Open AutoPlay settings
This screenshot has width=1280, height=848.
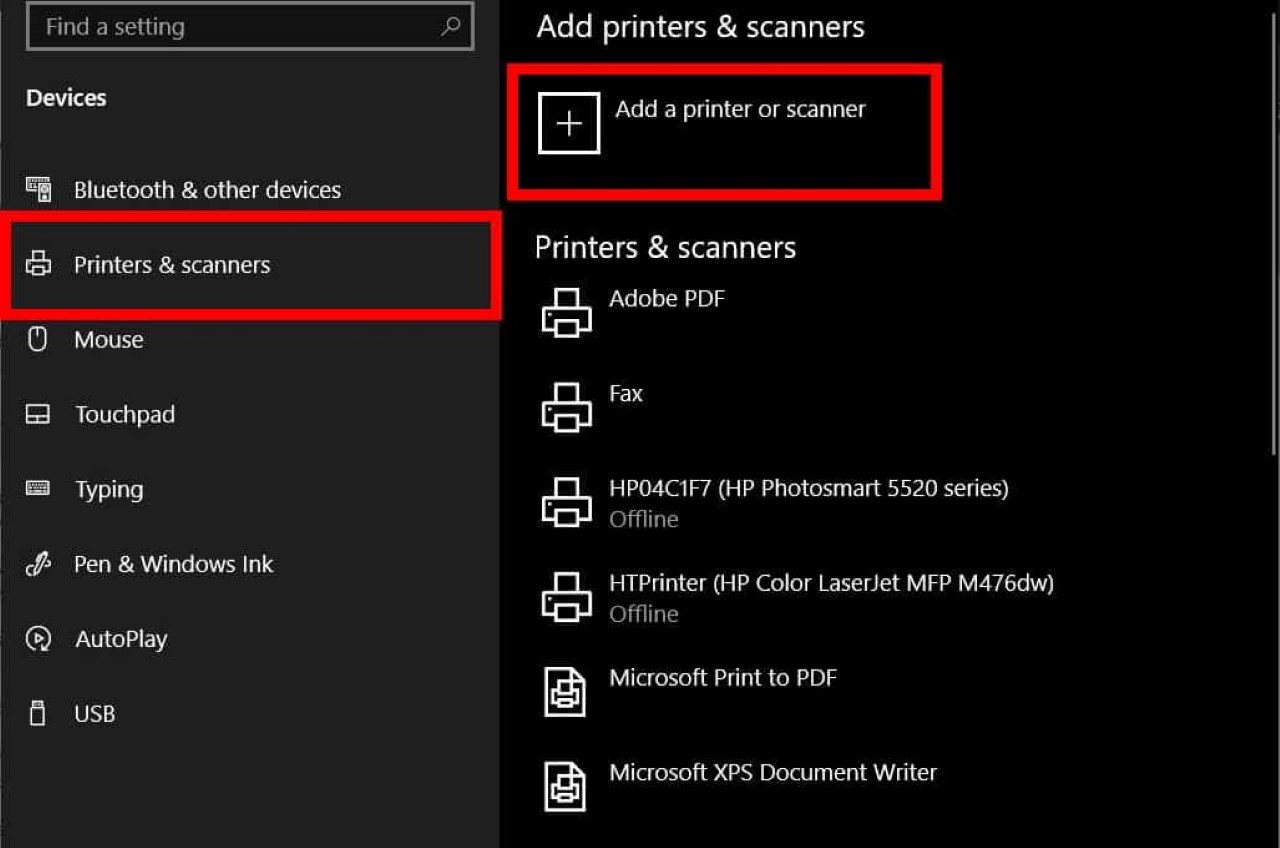(120, 640)
